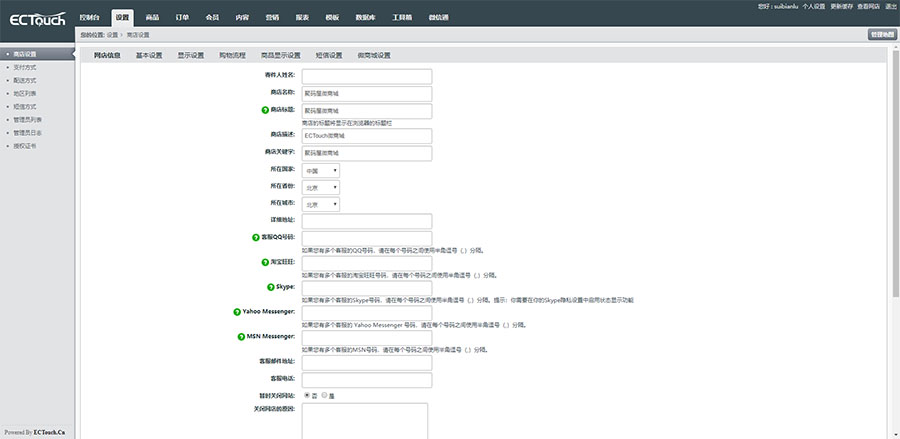Click the 退出 logout link
The image size is (900, 439).
point(890,6)
